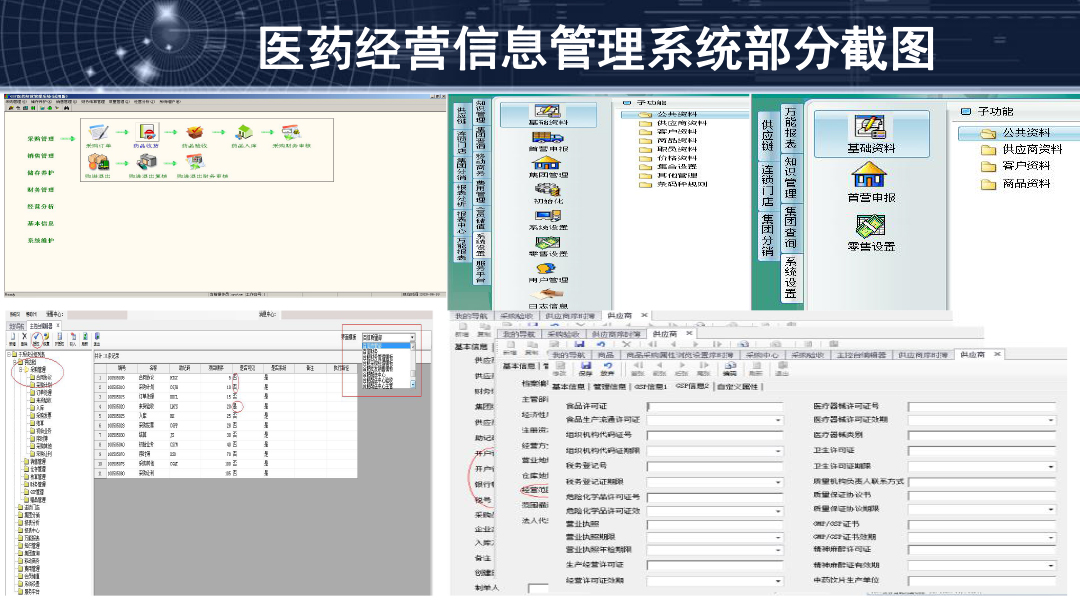Open the 药品验收 checked-box icon
Image resolution: width=1080 pixels, height=607 pixels.
click(x=195, y=132)
